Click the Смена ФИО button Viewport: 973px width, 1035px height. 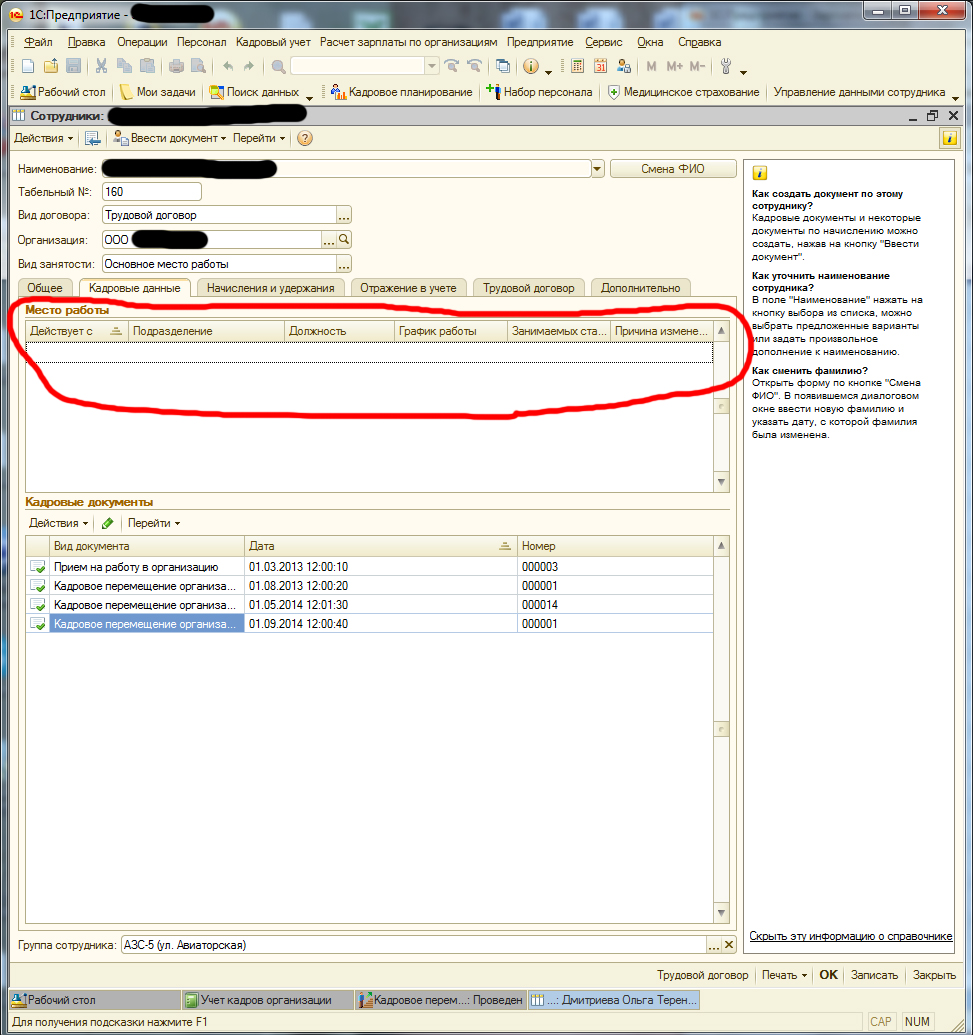pyautogui.click(x=672, y=169)
